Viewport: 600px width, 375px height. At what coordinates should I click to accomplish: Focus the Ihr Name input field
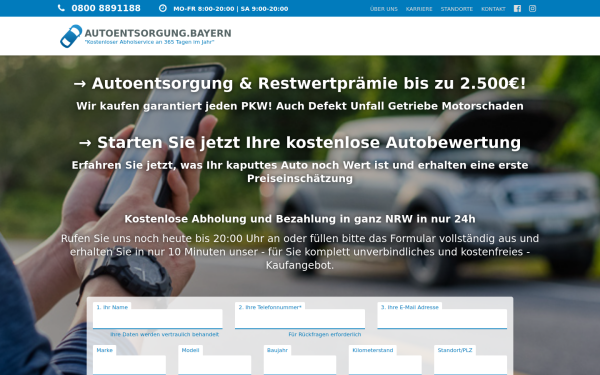point(158,319)
